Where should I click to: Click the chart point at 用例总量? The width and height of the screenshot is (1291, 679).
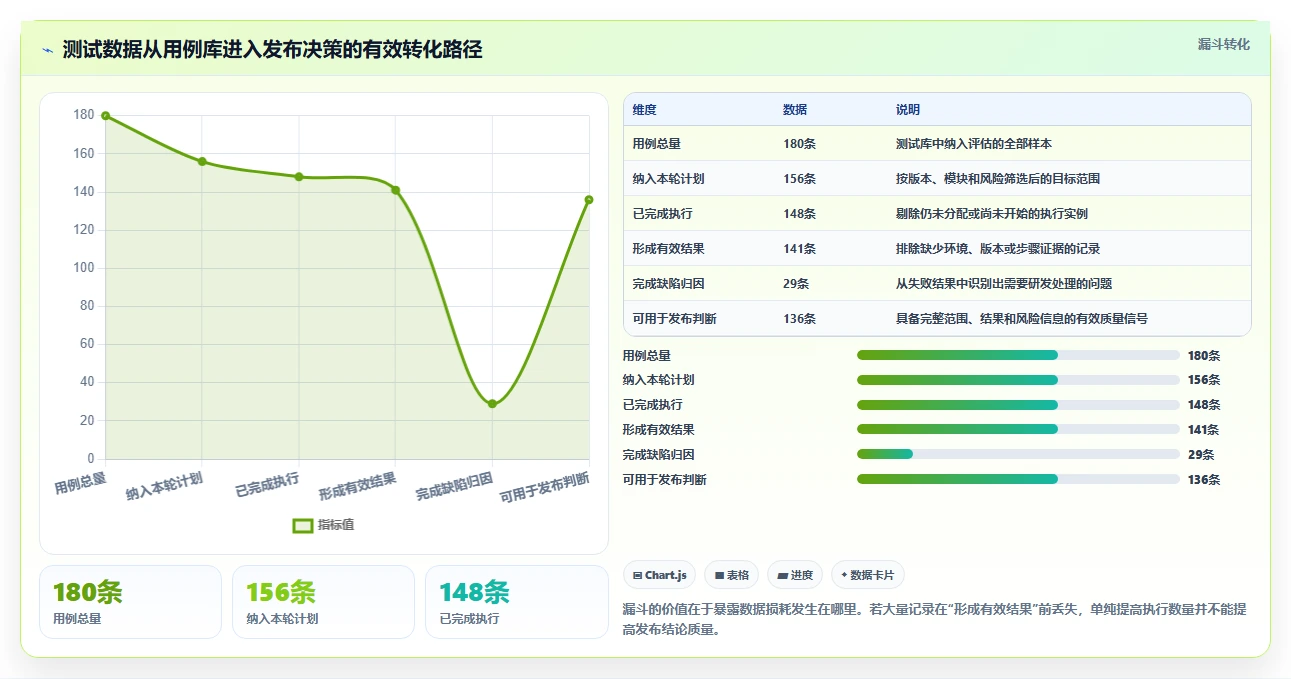click(x=105, y=116)
